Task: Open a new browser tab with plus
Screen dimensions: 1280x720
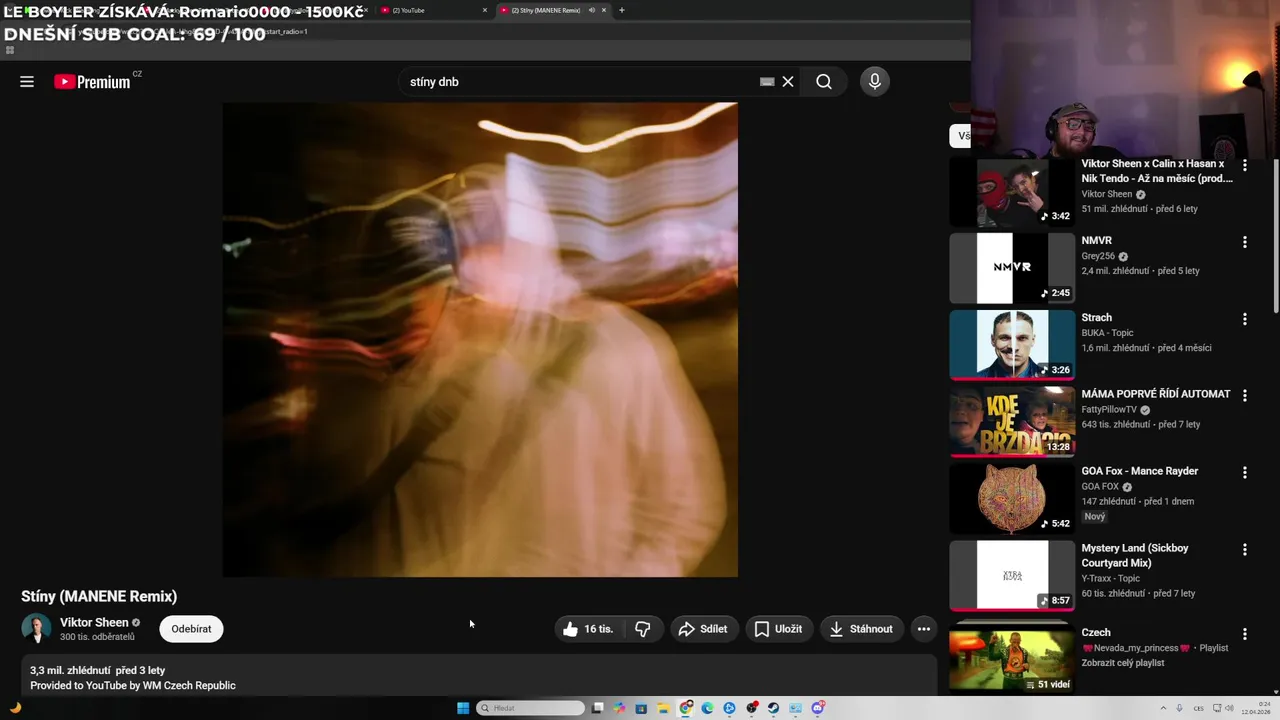Action: [x=622, y=10]
